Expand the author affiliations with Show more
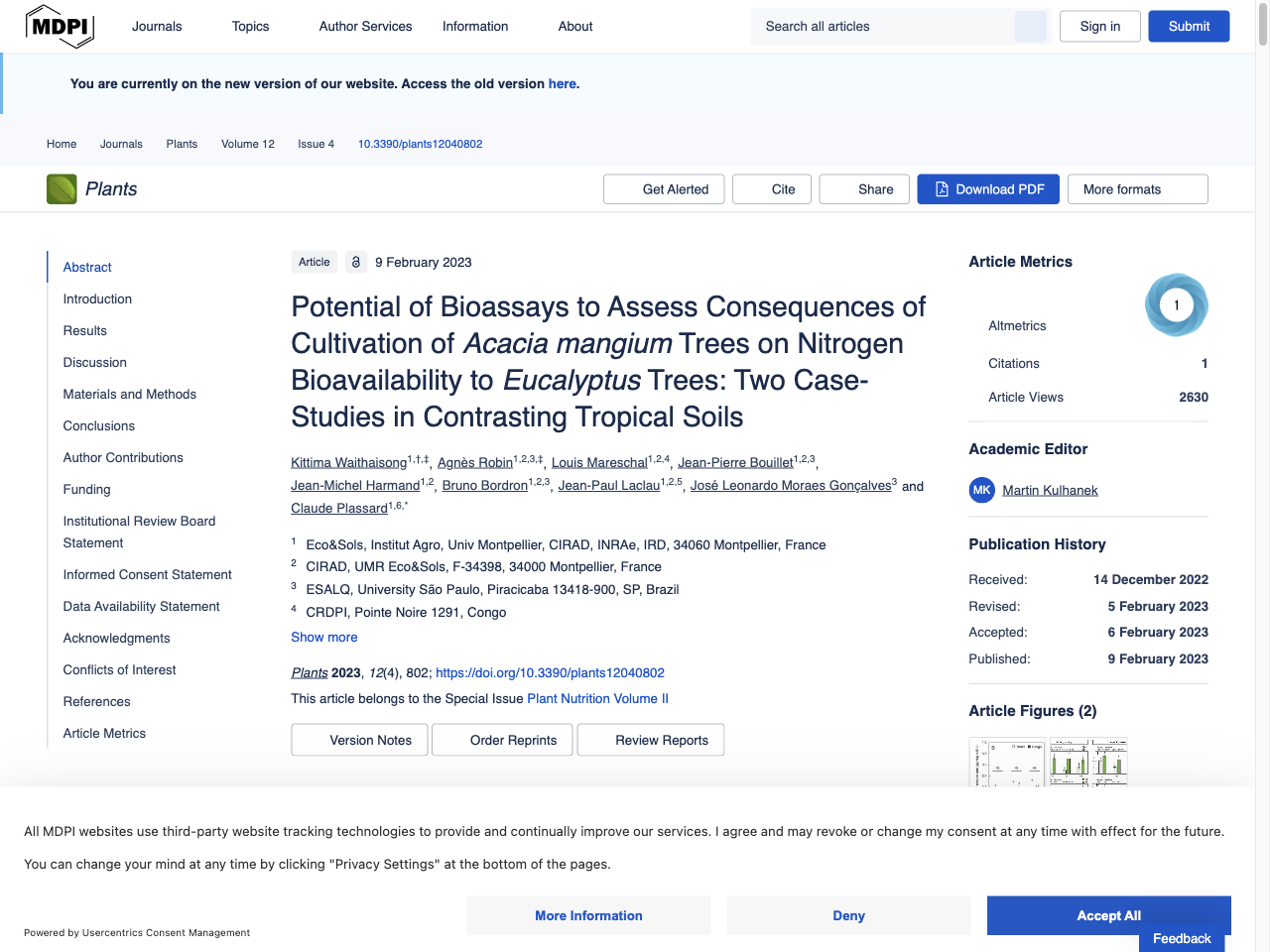This screenshot has width=1270, height=952. (x=323, y=637)
